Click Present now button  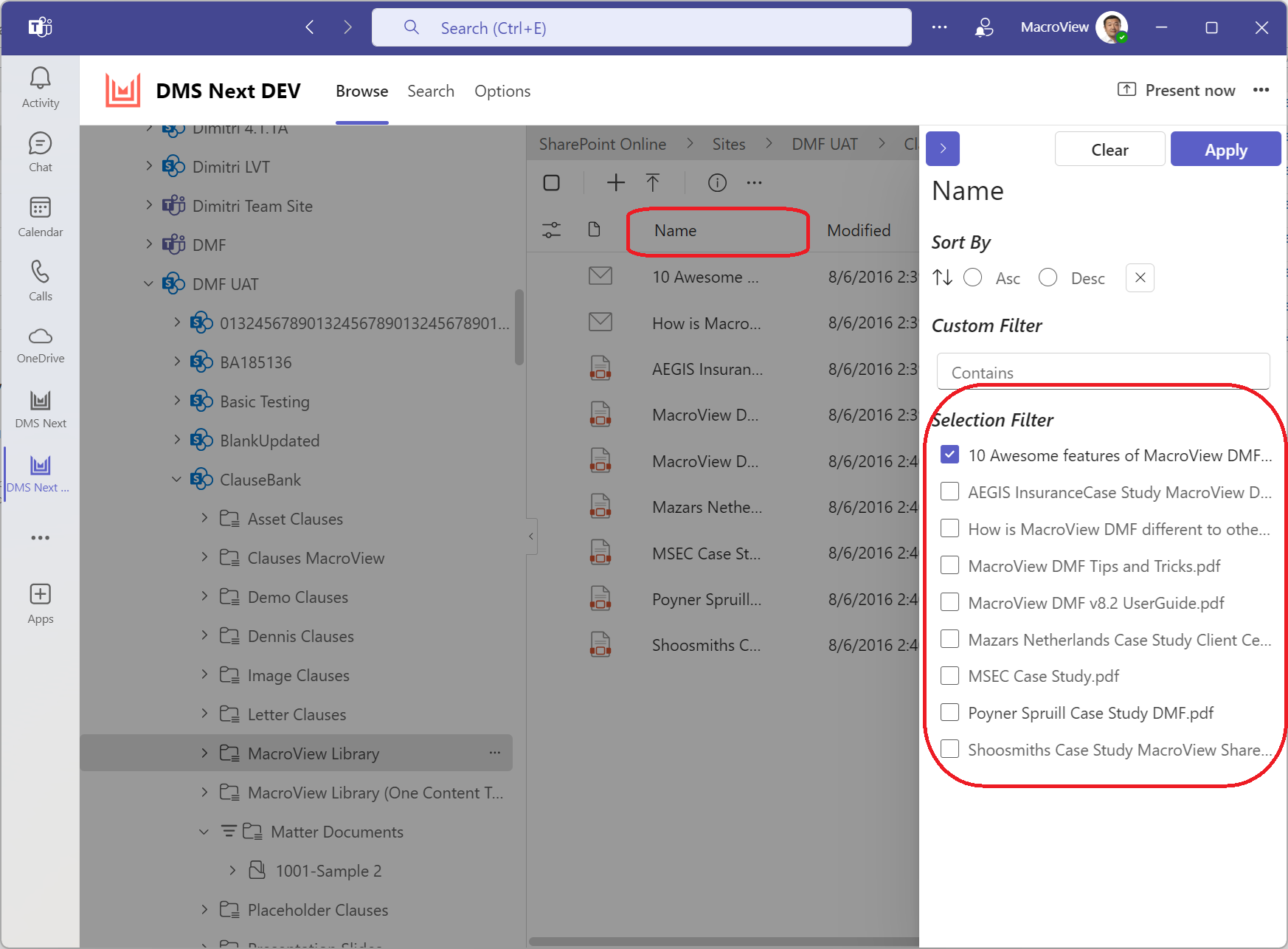[x=1176, y=90]
